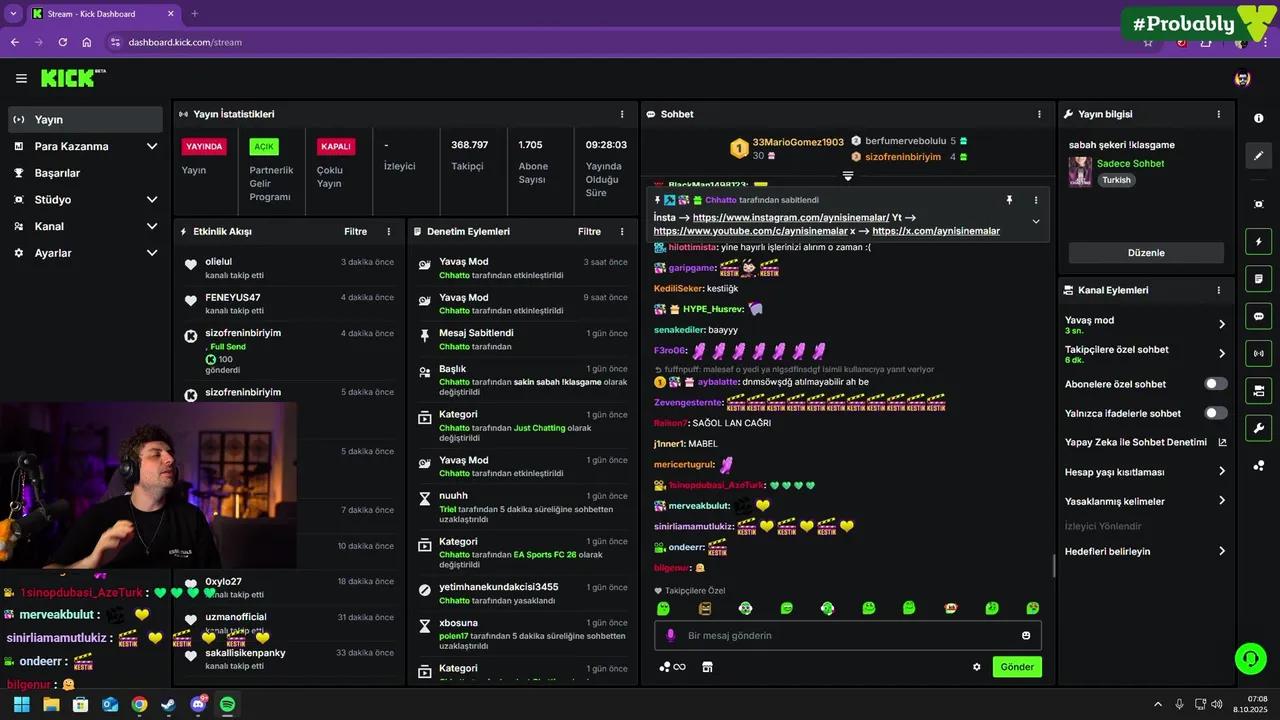1280x720 pixels.
Task: Toggle Yalnızca ifadelerle sohbet switch
Action: (x=1216, y=413)
